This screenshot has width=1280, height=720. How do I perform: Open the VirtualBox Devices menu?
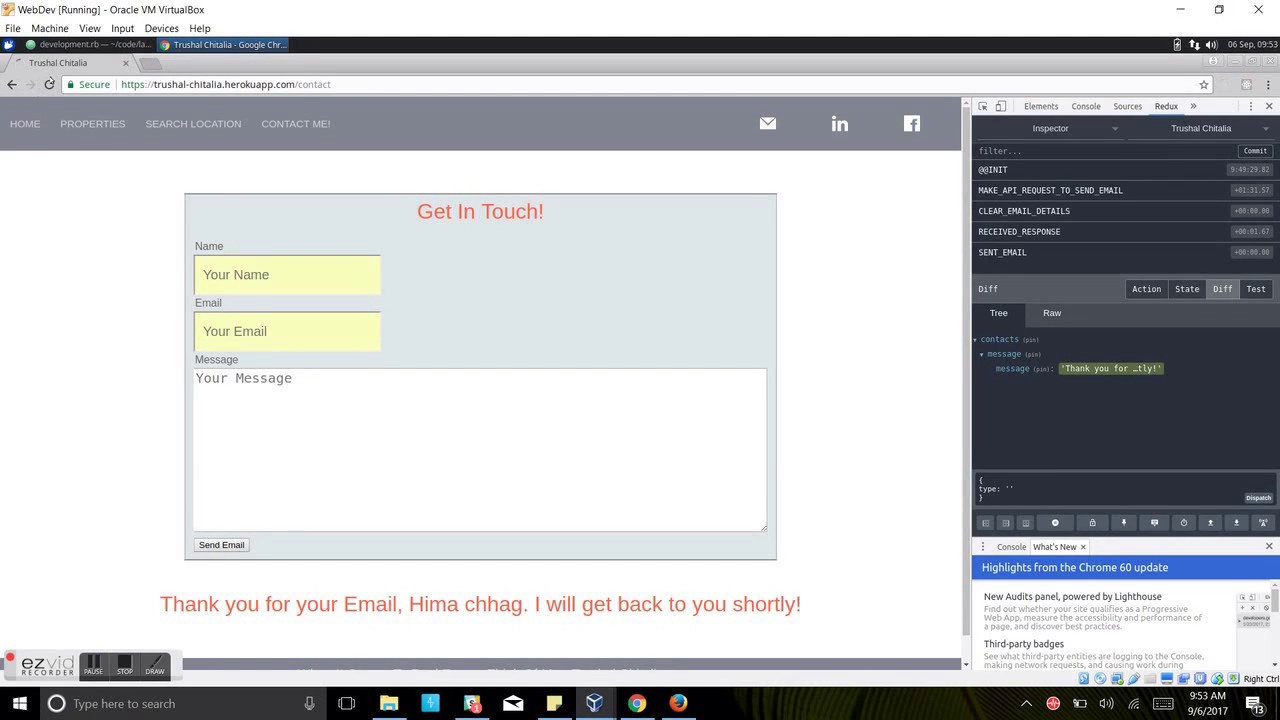tap(161, 28)
